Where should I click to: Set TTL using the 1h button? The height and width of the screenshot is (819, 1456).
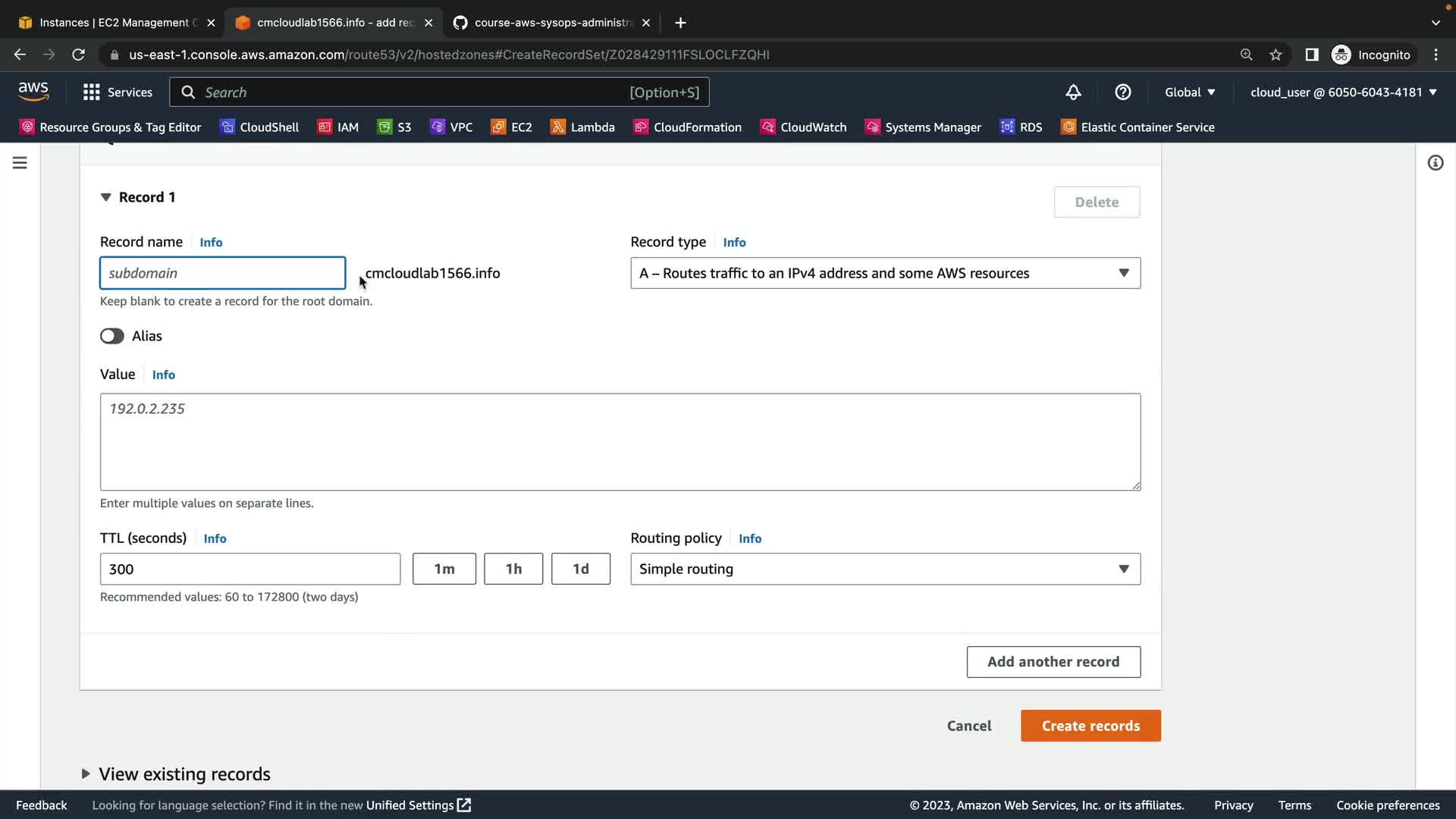click(513, 569)
